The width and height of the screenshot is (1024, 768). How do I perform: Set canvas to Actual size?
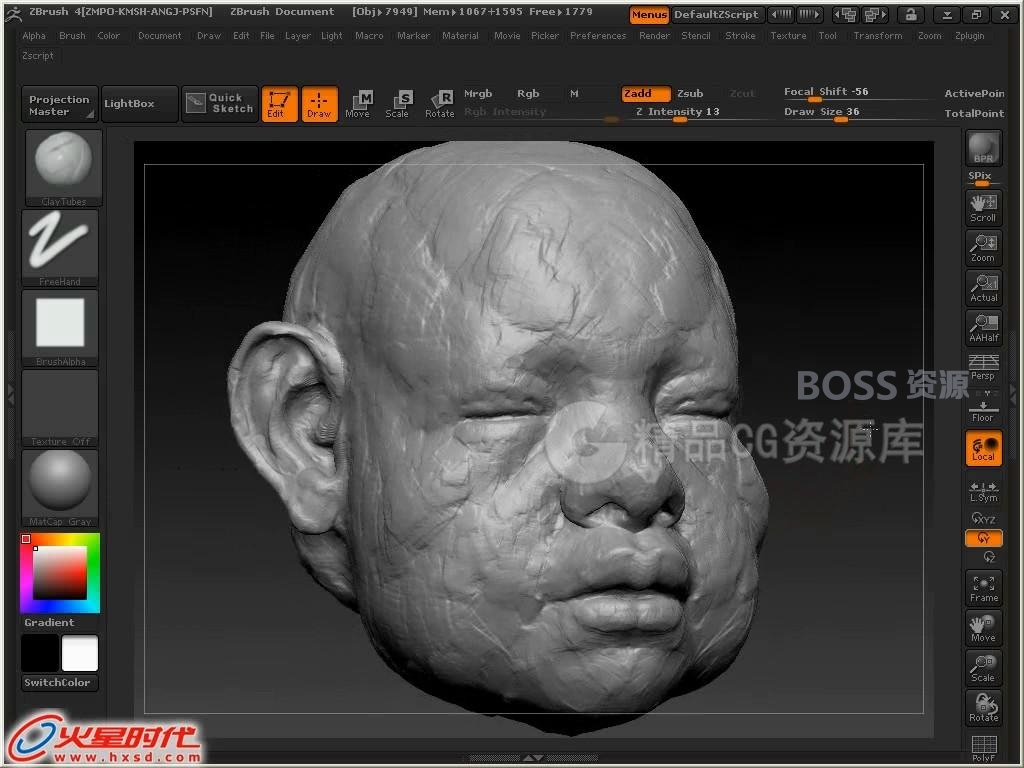pyautogui.click(x=984, y=288)
